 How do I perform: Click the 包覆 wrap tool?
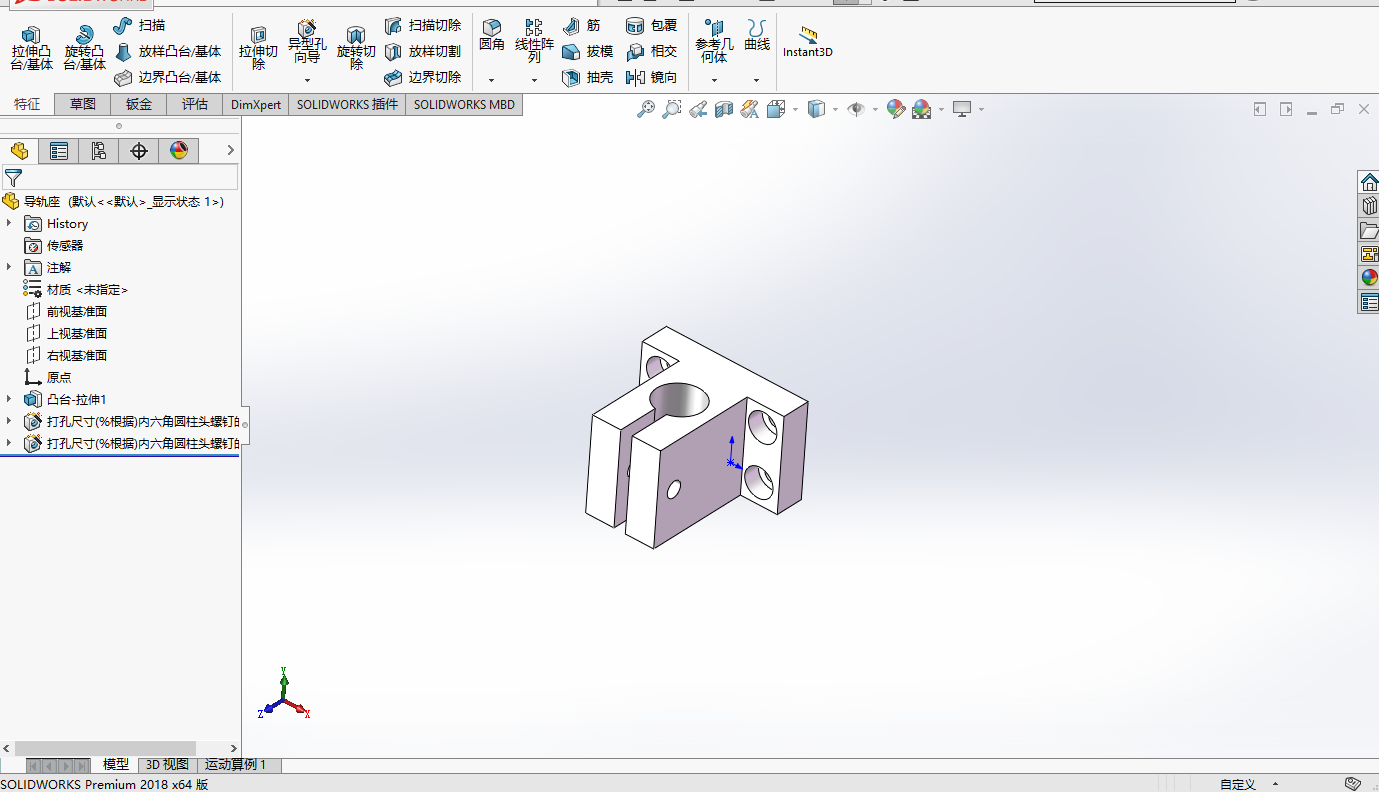point(651,25)
